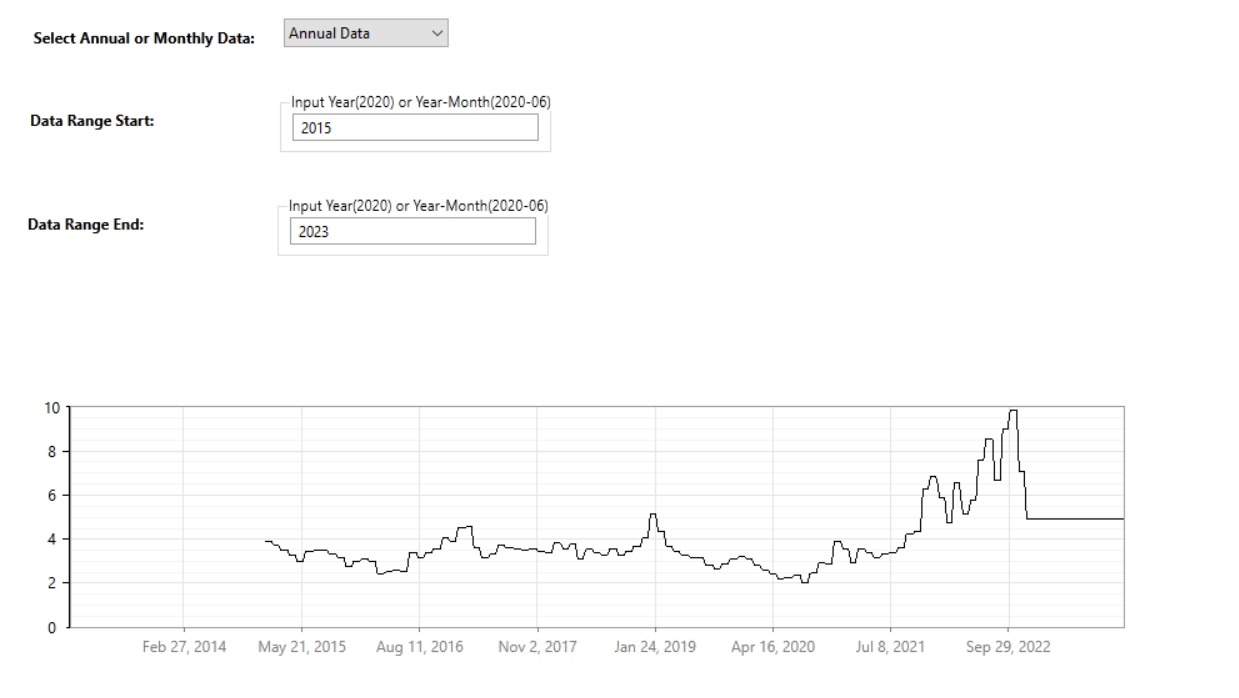Open the Annual Data dropdown
The image size is (1239, 698).
366,34
